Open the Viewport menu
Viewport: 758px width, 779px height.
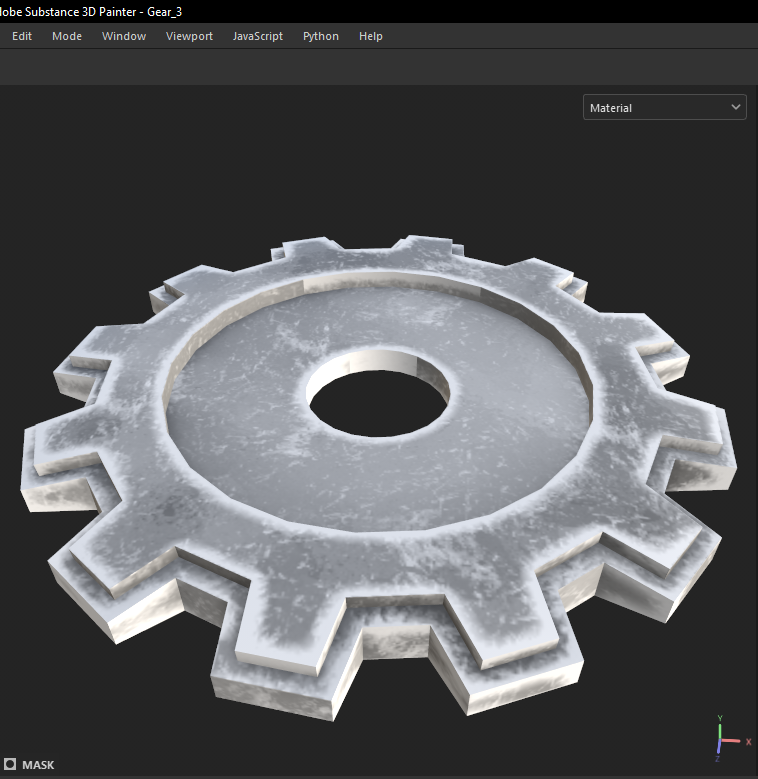[189, 36]
